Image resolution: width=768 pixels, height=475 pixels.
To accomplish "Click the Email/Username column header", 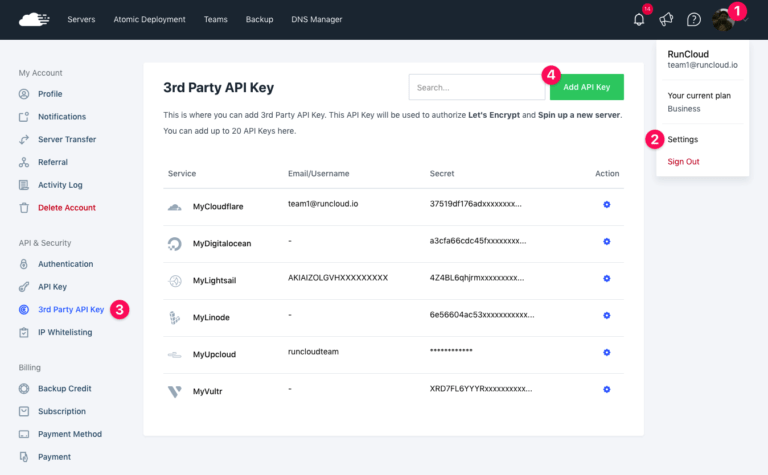I will [318, 173].
